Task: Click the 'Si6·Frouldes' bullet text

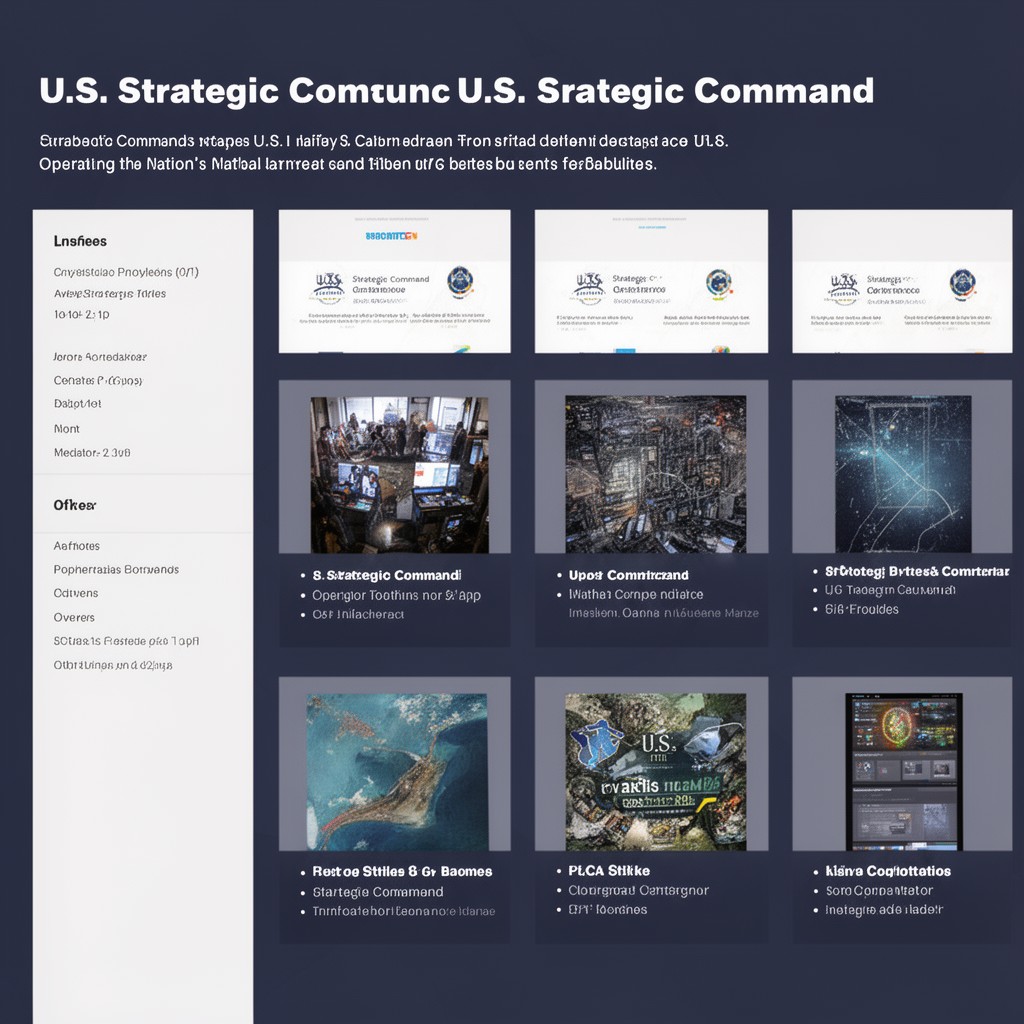Action: (x=861, y=609)
